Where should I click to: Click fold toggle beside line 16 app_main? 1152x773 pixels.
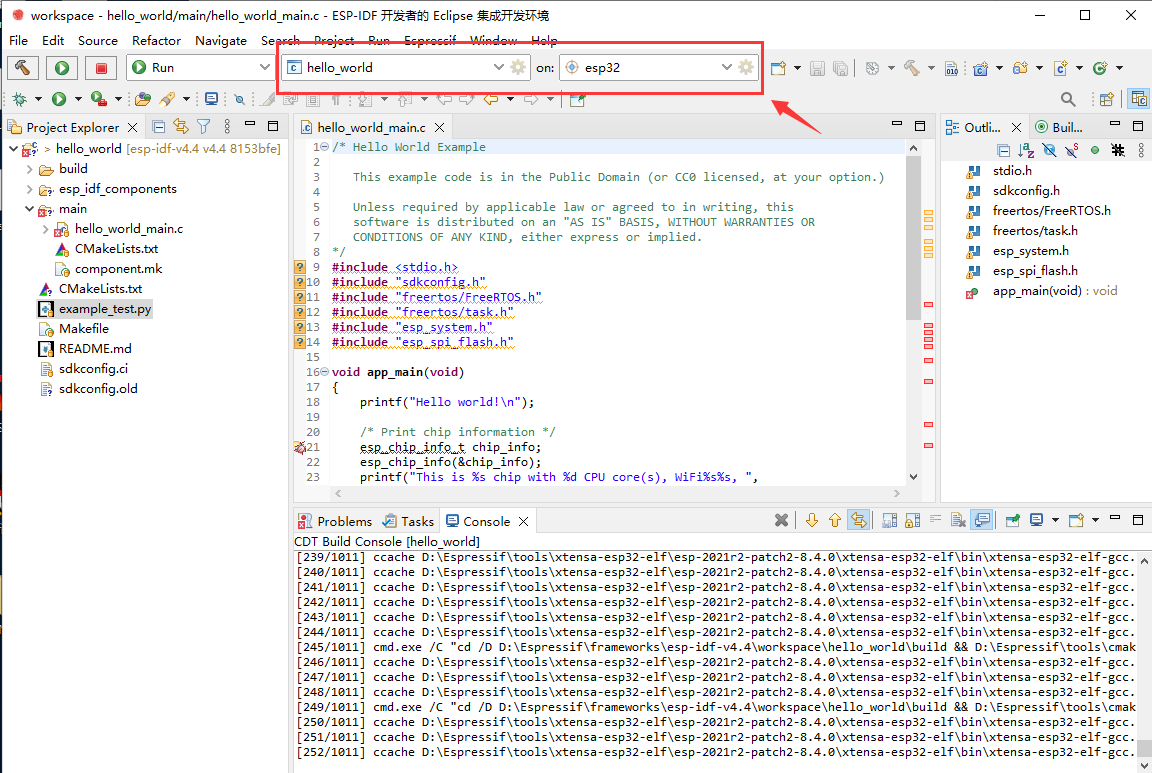[325, 372]
